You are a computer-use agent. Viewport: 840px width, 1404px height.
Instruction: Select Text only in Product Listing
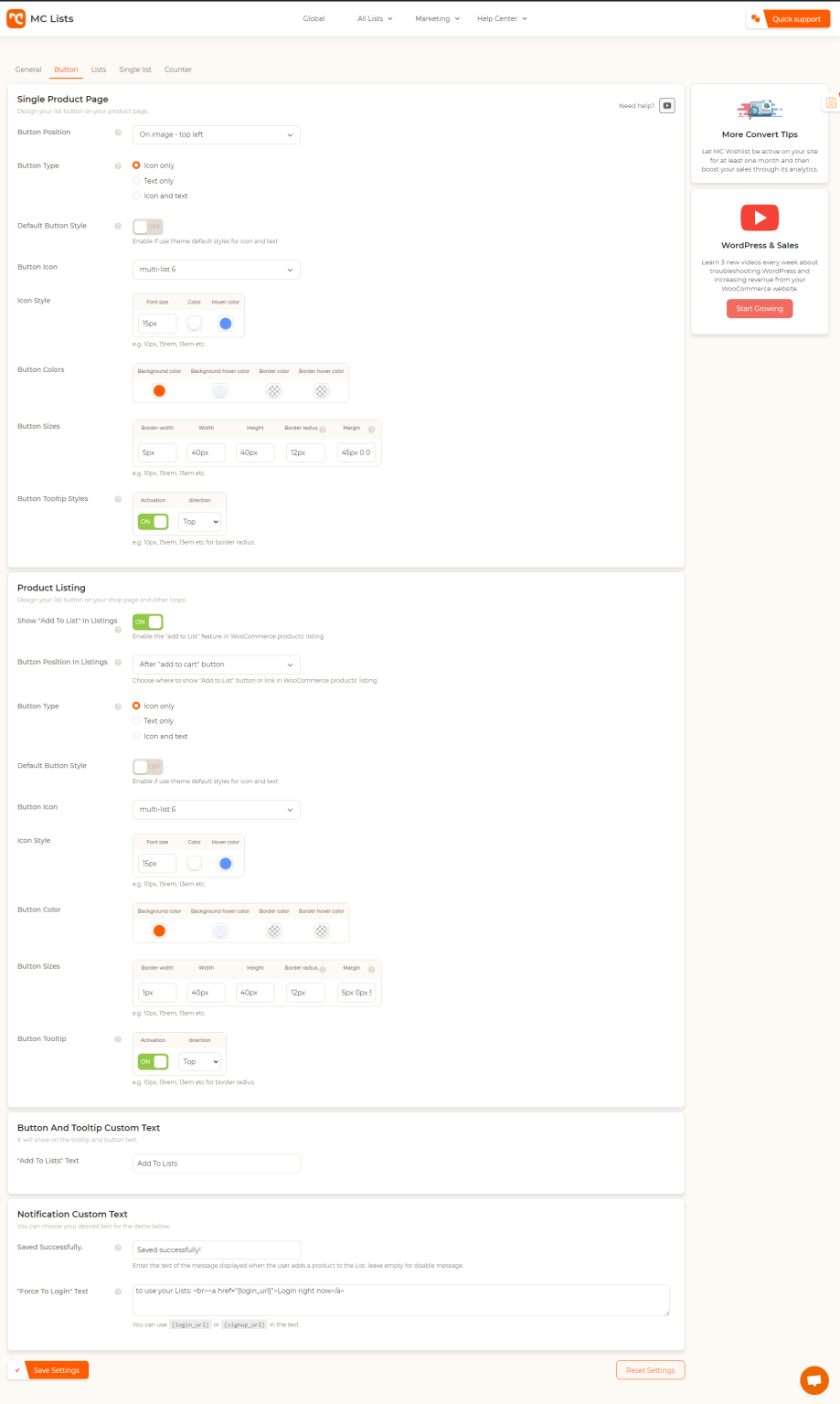pos(136,721)
